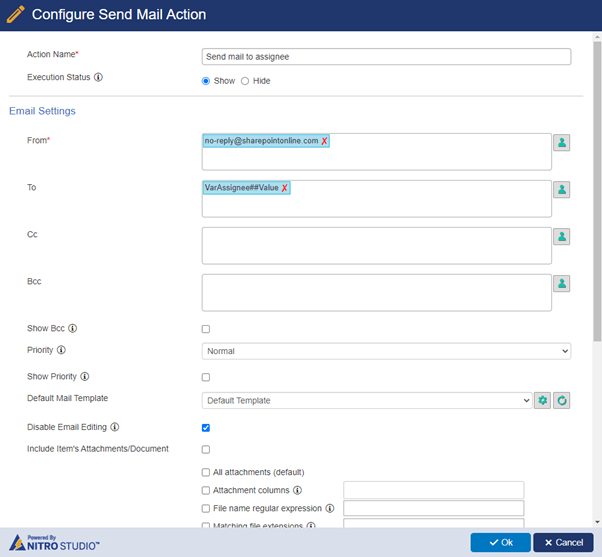Click the Action Name text field

point(386,57)
